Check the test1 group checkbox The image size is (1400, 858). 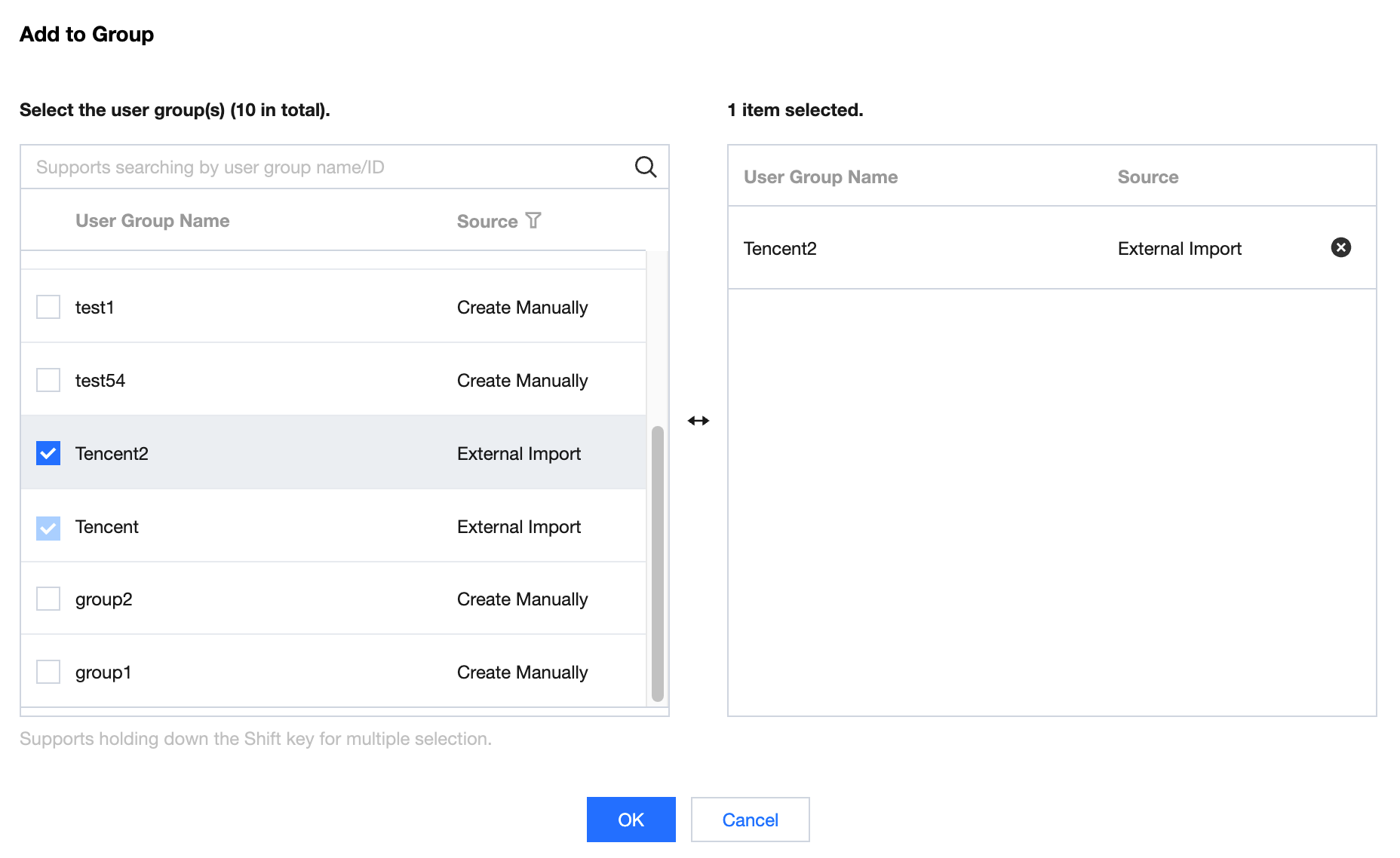[x=48, y=307]
